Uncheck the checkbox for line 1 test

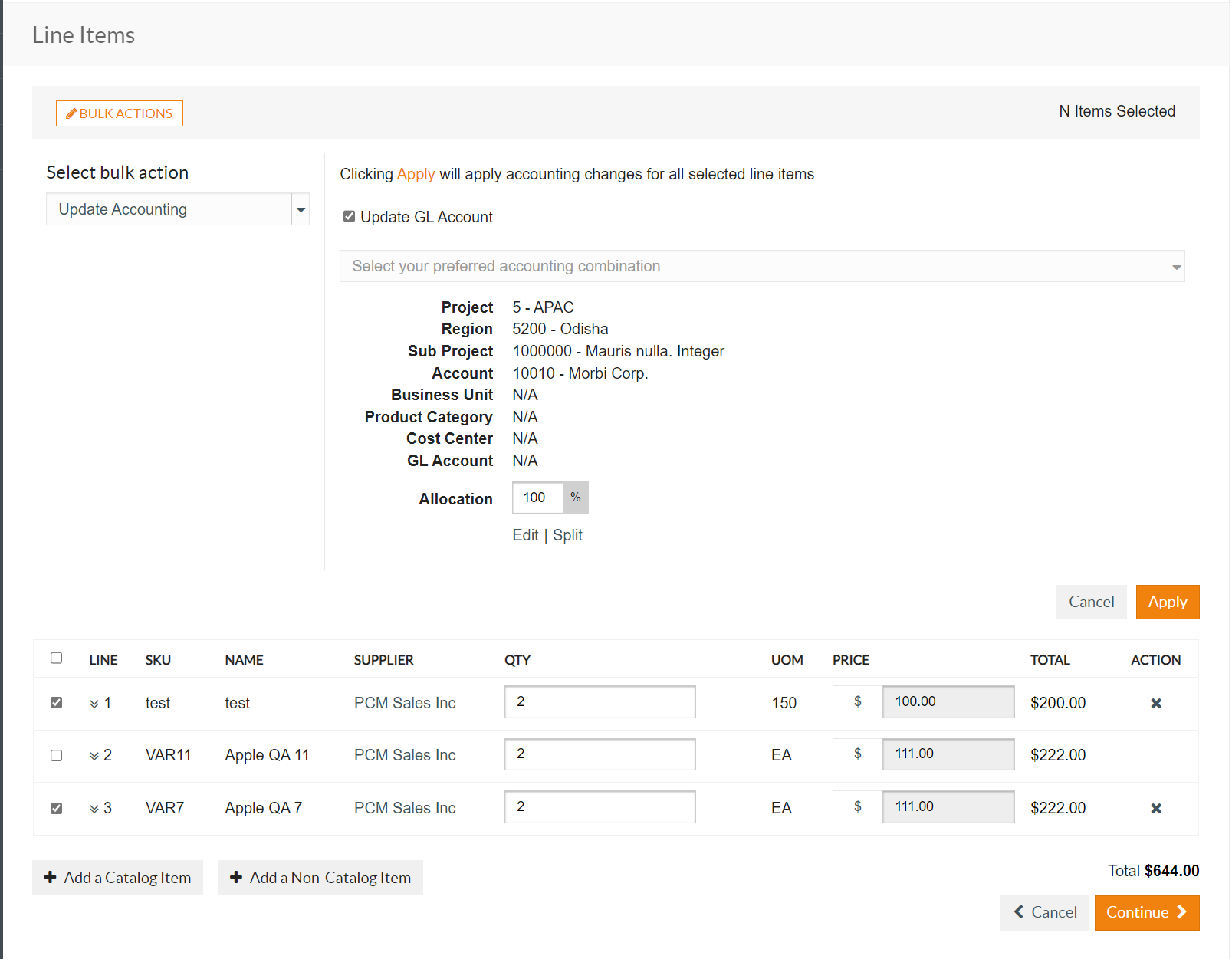56,702
